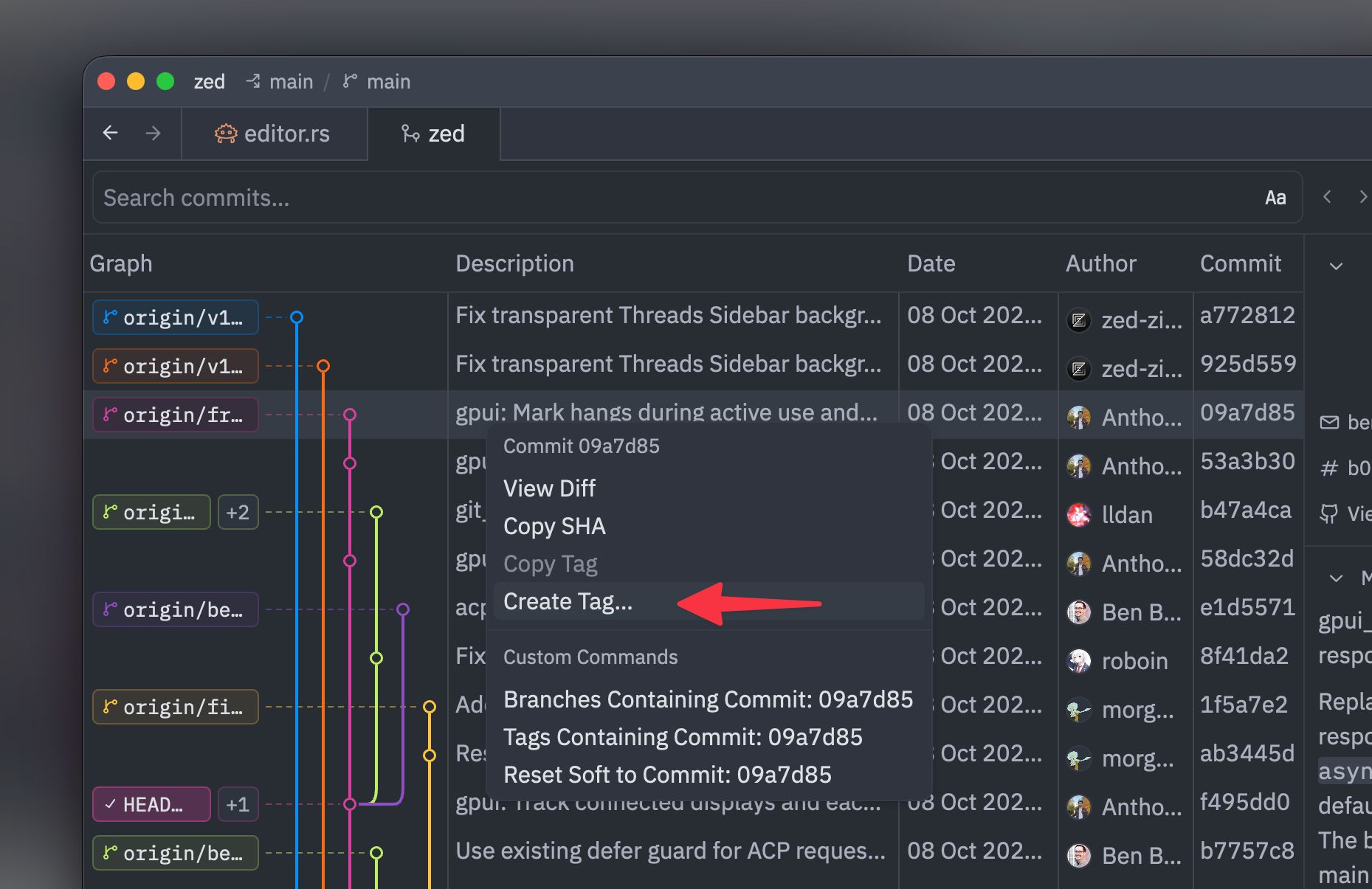The image size is (1372, 889).
Task: Collapse the details panel top chevron
Action: (1336, 266)
